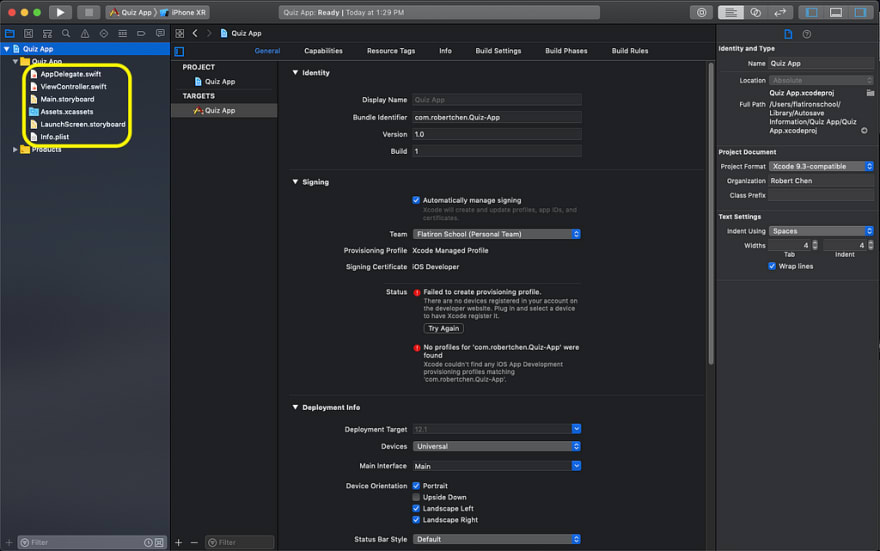
Task: Open the symbol navigator
Action: 47,33
